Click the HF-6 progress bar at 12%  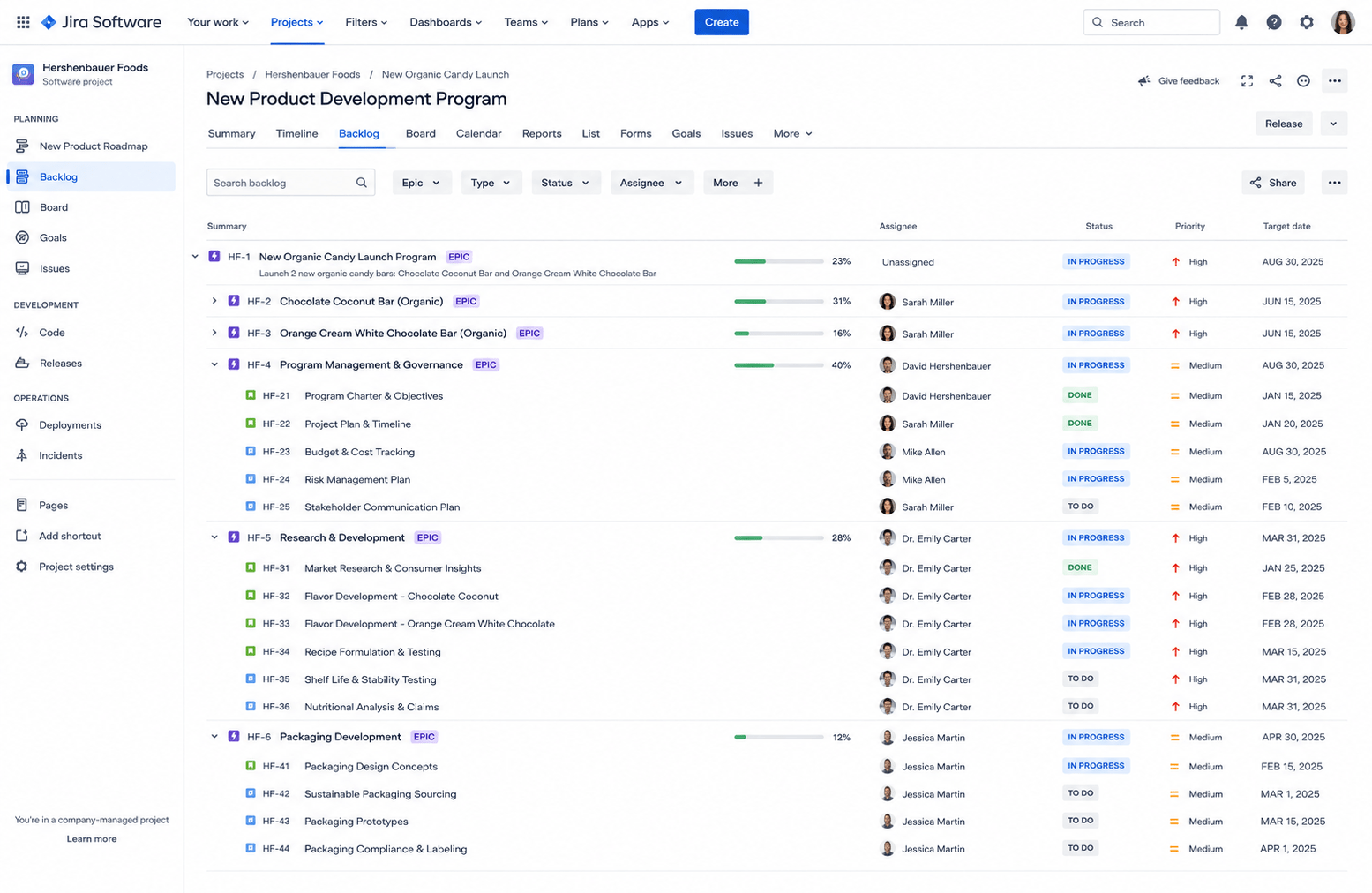(778, 737)
